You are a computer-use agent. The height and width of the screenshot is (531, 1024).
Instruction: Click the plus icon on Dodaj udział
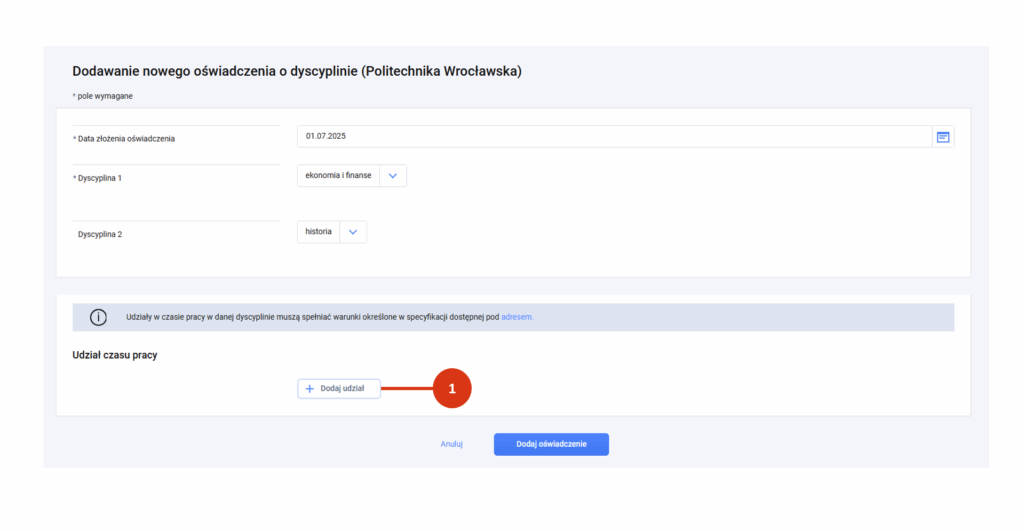point(310,389)
